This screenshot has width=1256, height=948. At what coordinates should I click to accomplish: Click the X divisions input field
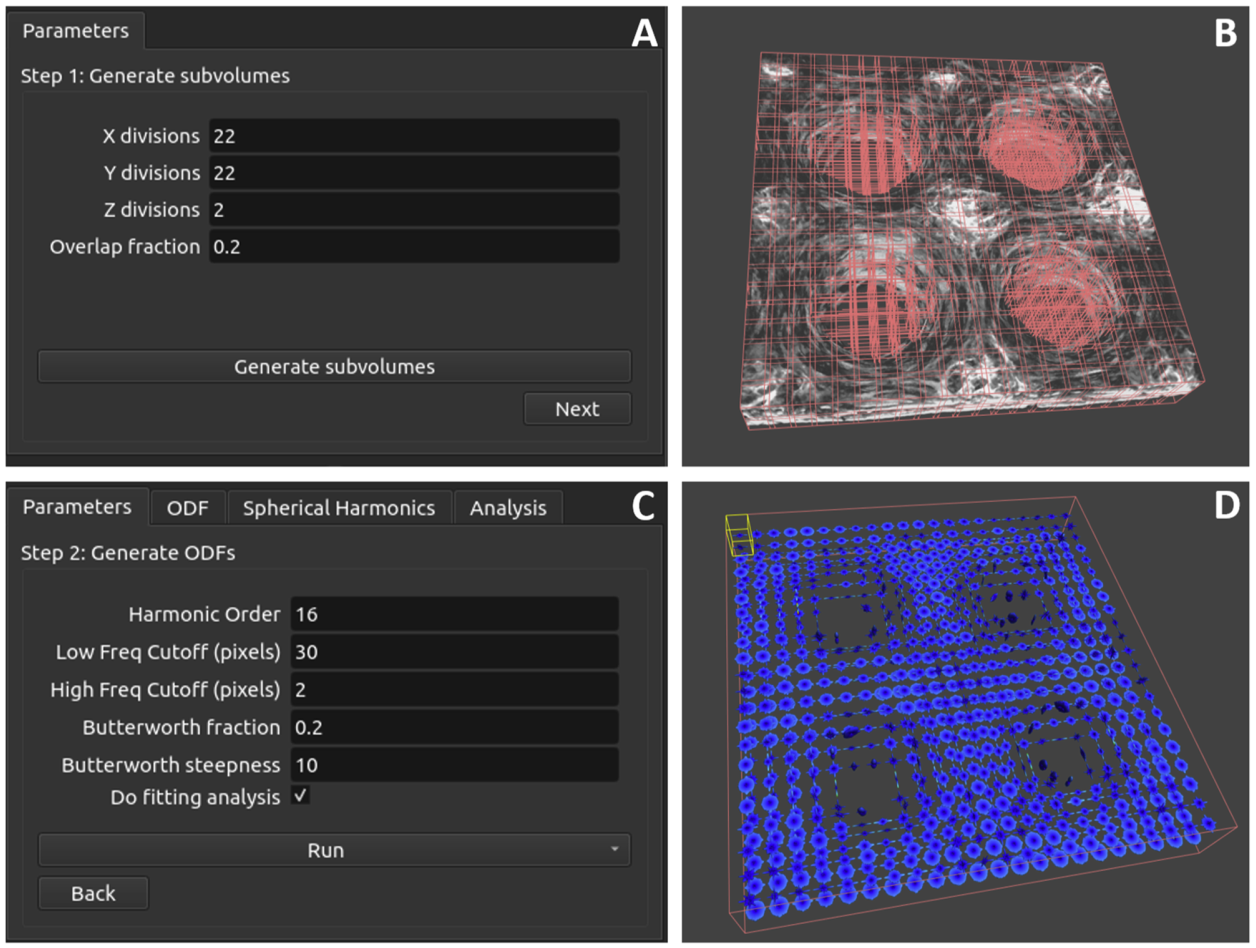(414, 136)
